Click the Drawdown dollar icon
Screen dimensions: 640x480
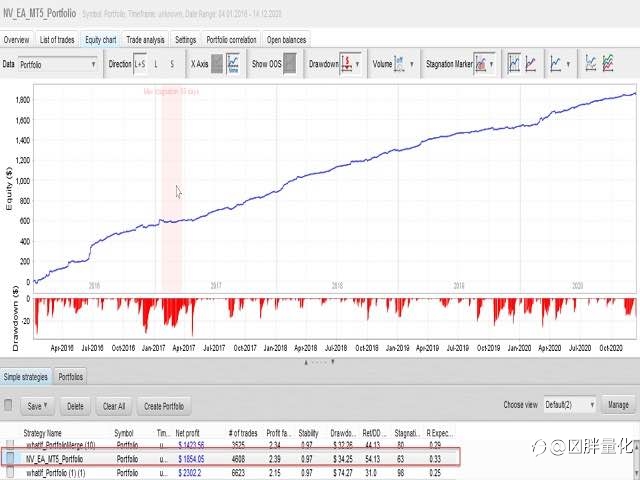pyautogui.click(x=347, y=64)
